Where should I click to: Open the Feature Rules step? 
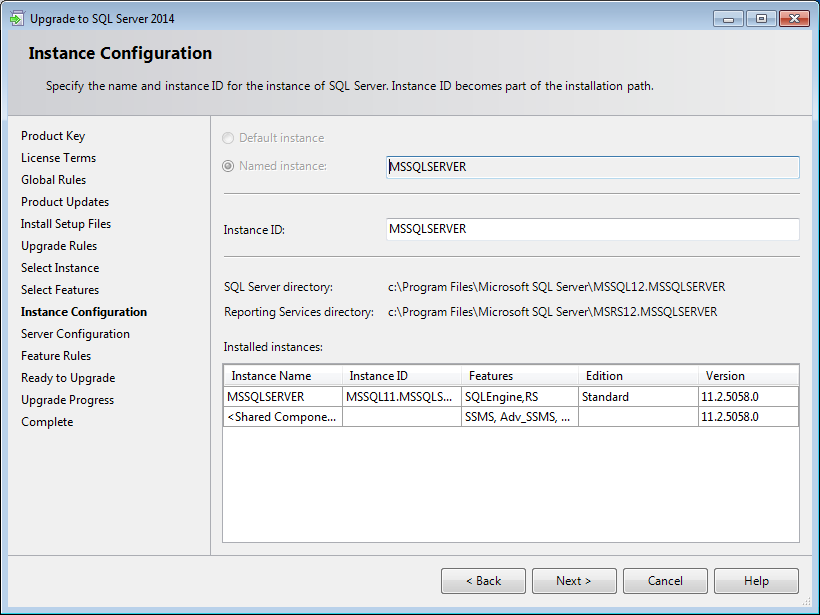[56, 356]
